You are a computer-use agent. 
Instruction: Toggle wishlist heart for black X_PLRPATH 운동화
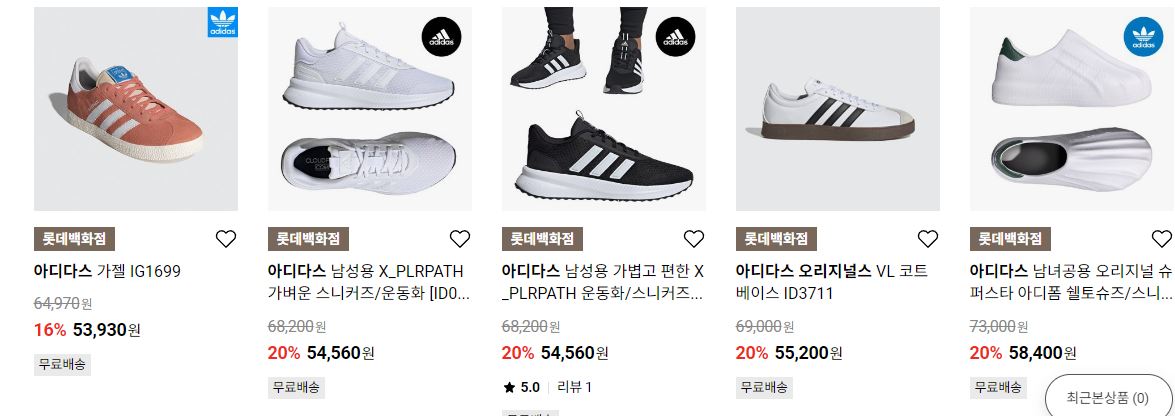coord(694,239)
